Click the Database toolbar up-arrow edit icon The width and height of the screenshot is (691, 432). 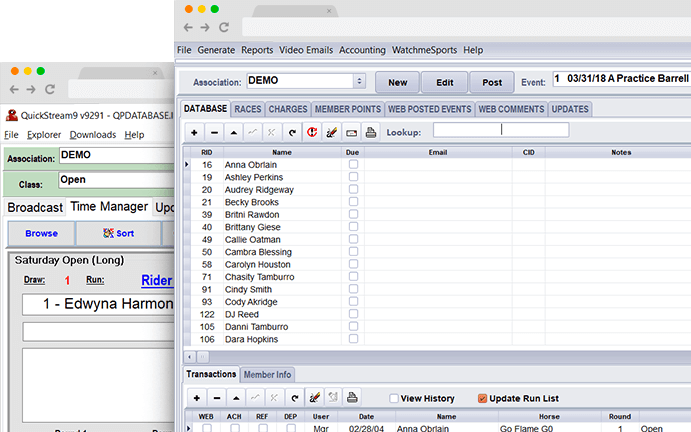click(x=234, y=132)
